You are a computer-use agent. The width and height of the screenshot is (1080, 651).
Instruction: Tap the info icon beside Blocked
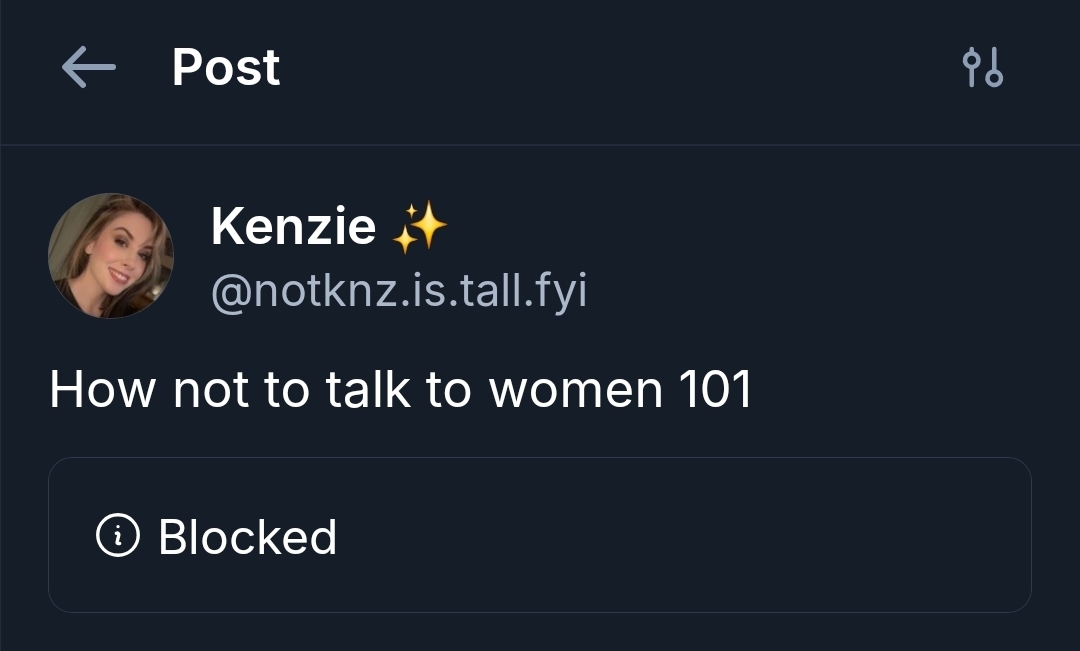click(x=117, y=536)
